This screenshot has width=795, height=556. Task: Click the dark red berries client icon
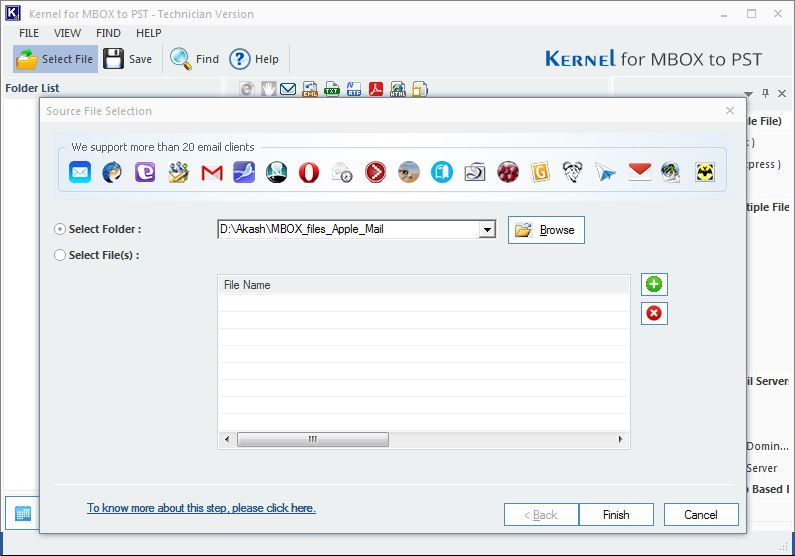point(508,172)
